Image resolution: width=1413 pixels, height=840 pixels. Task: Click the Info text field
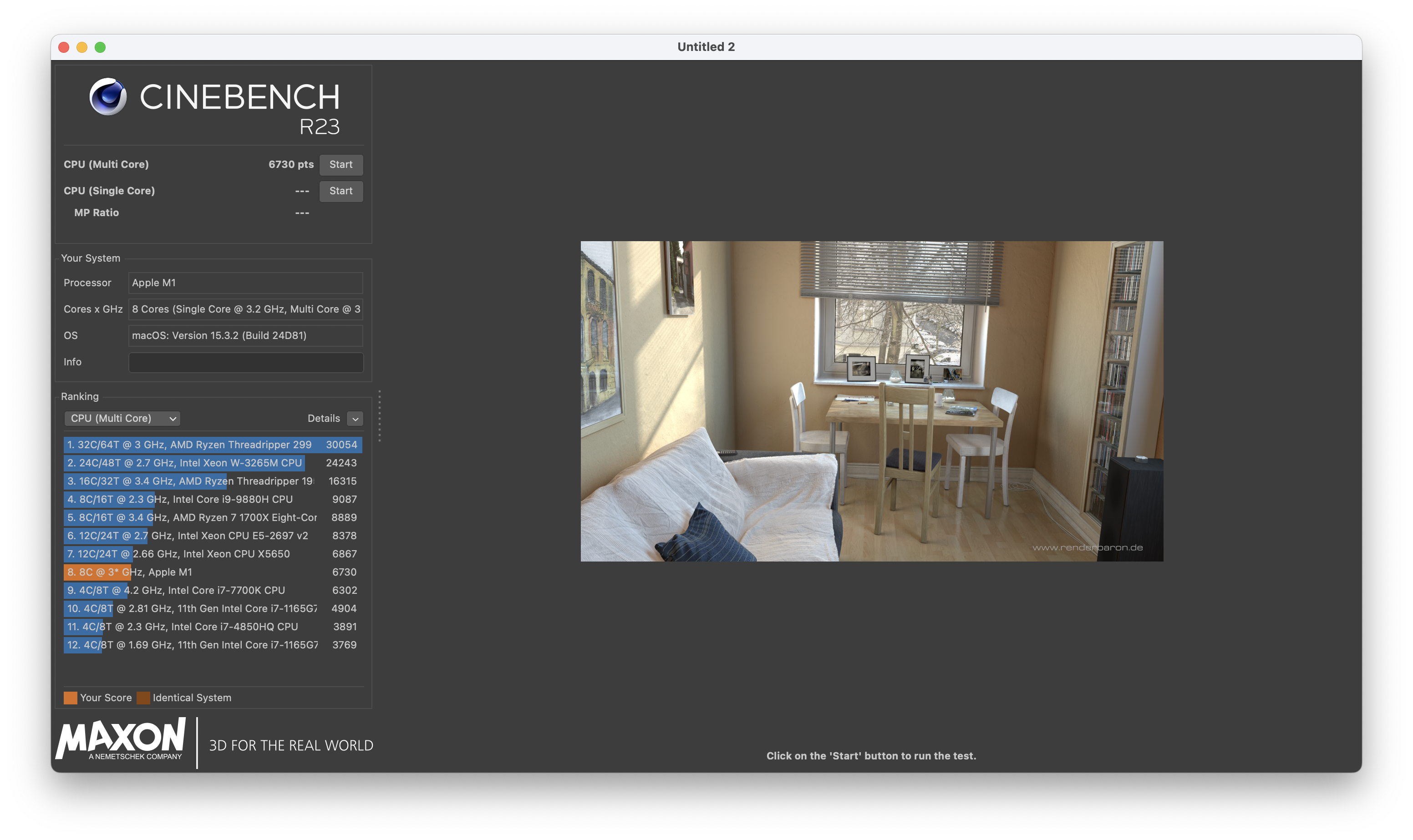(246, 362)
